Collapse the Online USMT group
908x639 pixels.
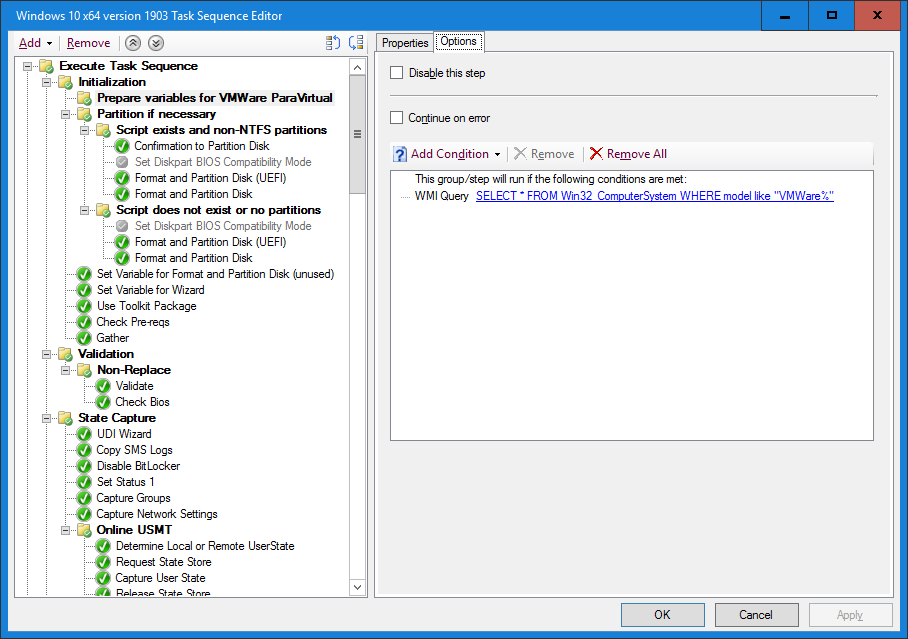point(65,530)
